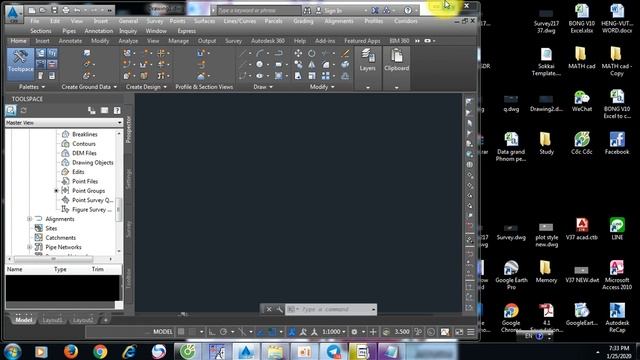Viewport: 640px width, 360px height.
Task: Open the Alignments menu in menu bar
Action: (339, 21)
